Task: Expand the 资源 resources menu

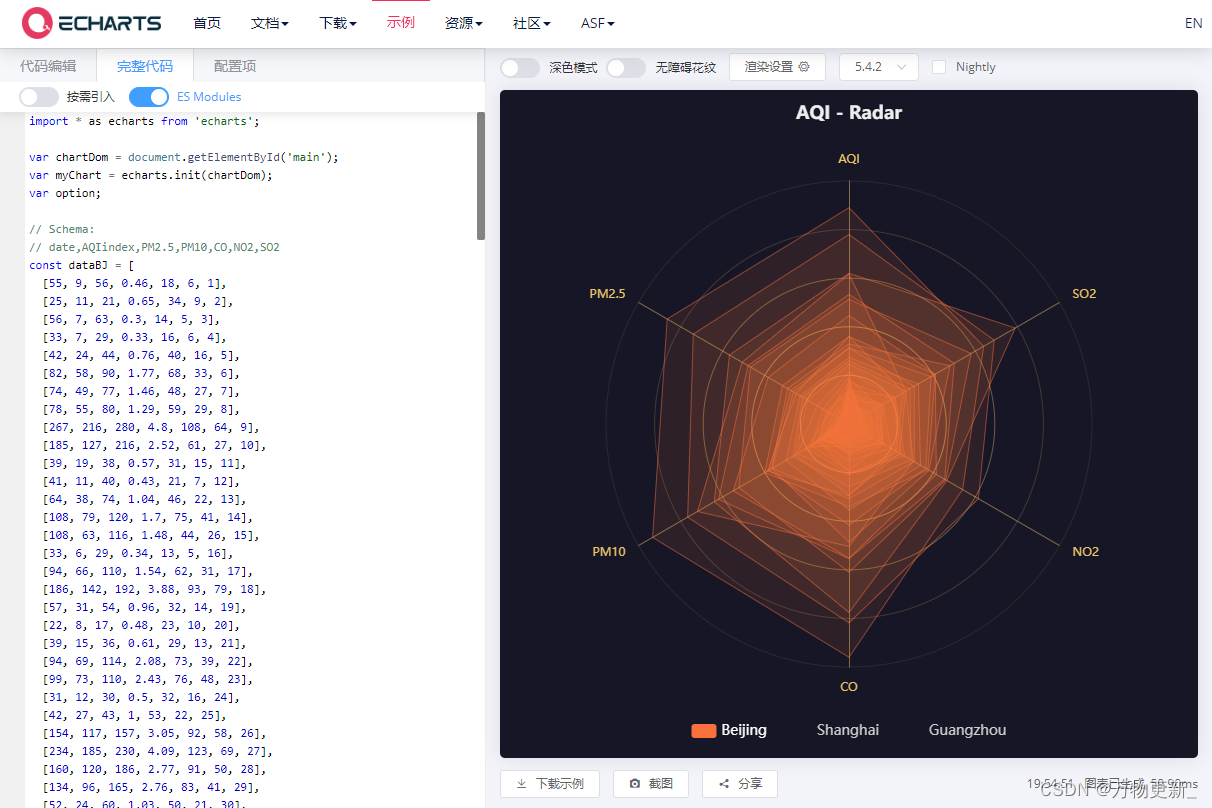Action: click(x=463, y=22)
